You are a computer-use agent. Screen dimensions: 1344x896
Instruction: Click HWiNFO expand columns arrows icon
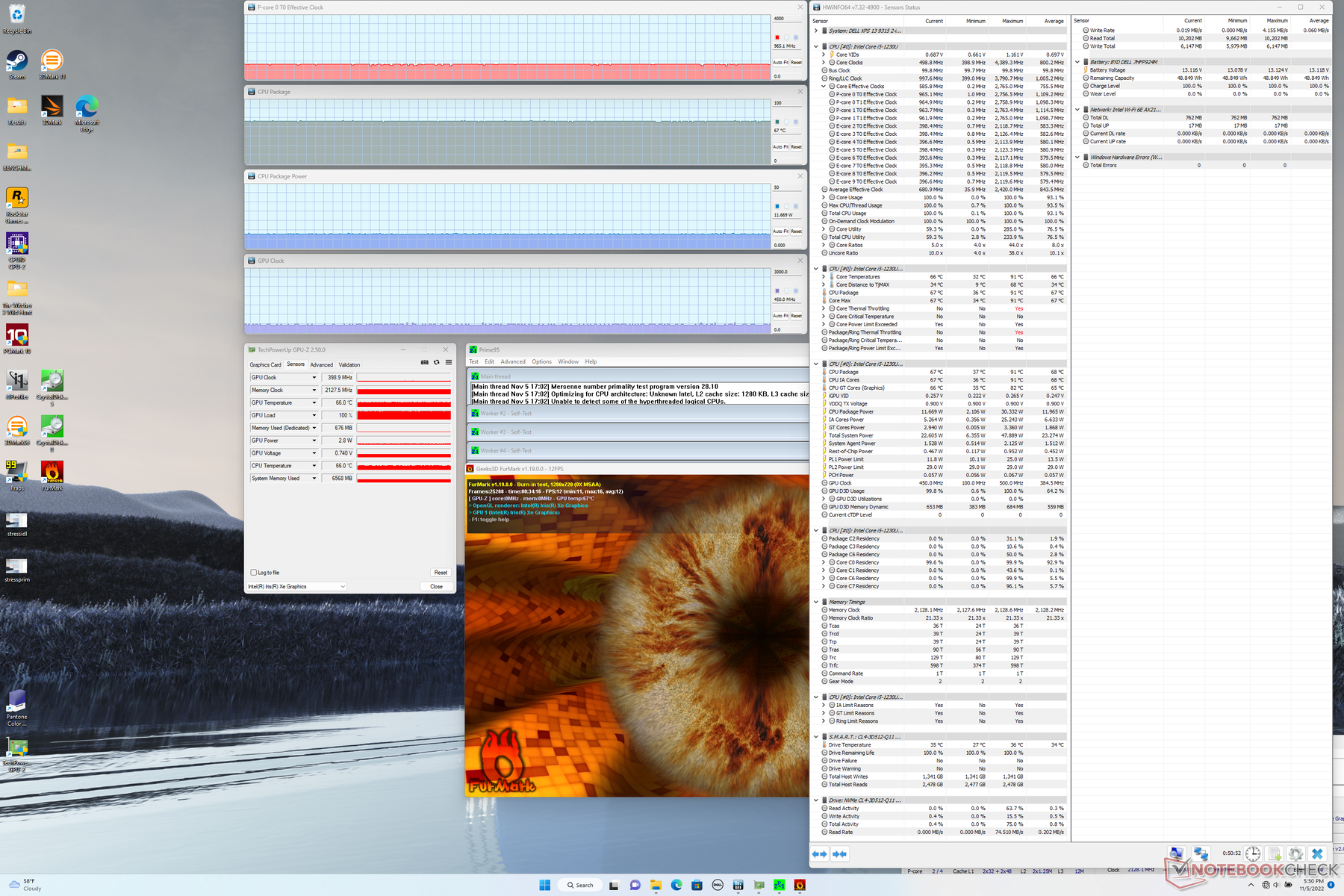tap(819, 854)
